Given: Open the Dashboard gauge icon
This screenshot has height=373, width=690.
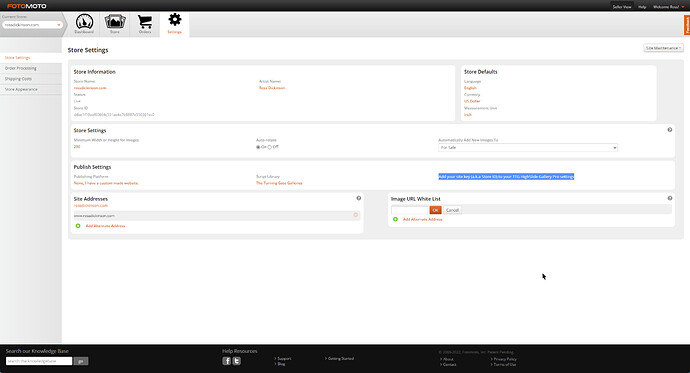Looking at the screenshot, I should [84, 24].
